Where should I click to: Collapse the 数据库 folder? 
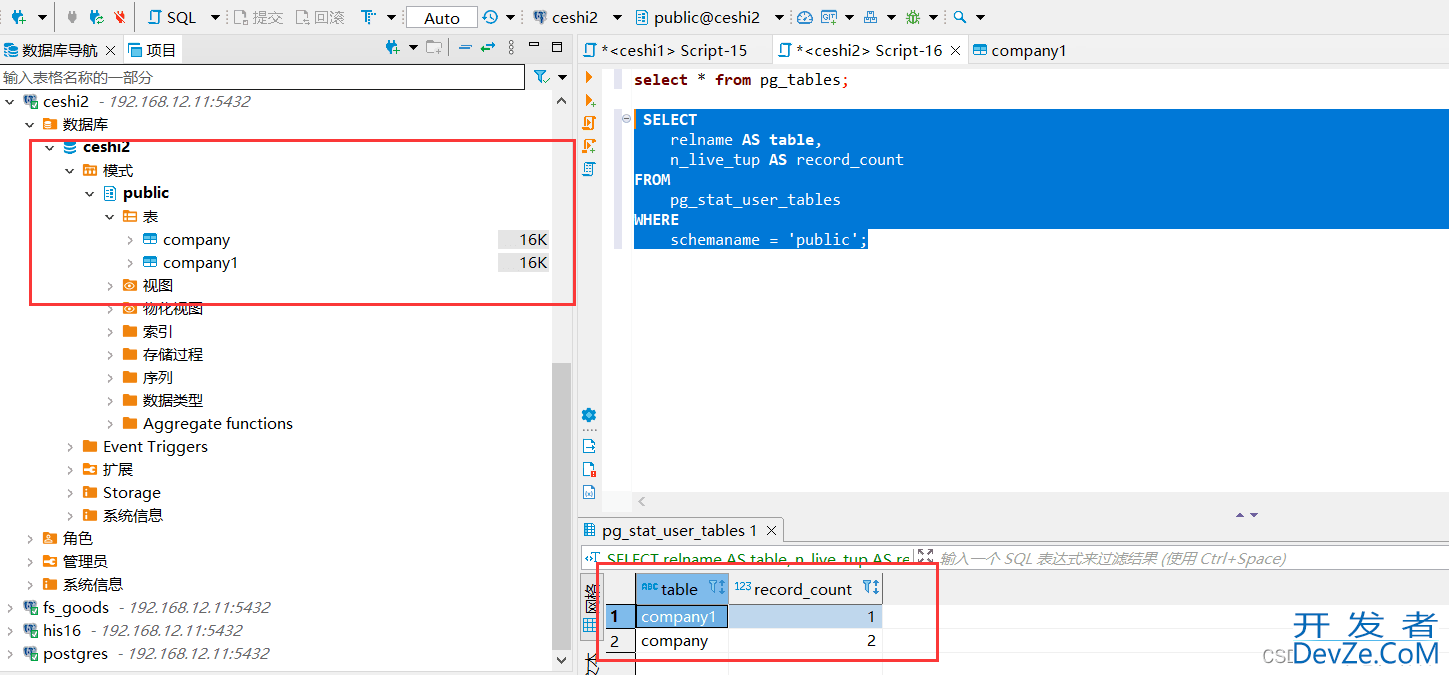29,124
